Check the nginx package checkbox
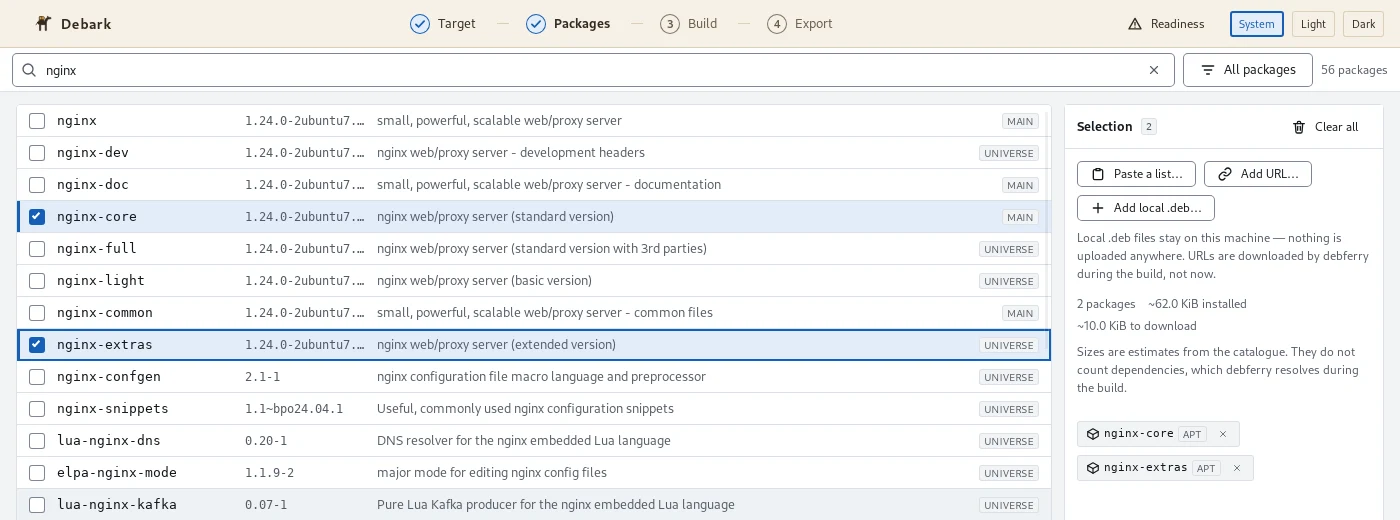The height and width of the screenshot is (520, 1400). point(37,121)
